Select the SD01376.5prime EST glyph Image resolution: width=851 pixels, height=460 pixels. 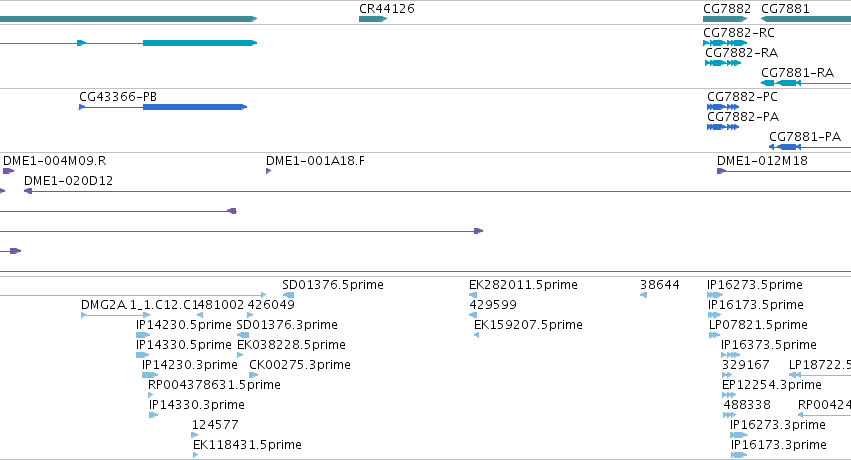point(289,295)
